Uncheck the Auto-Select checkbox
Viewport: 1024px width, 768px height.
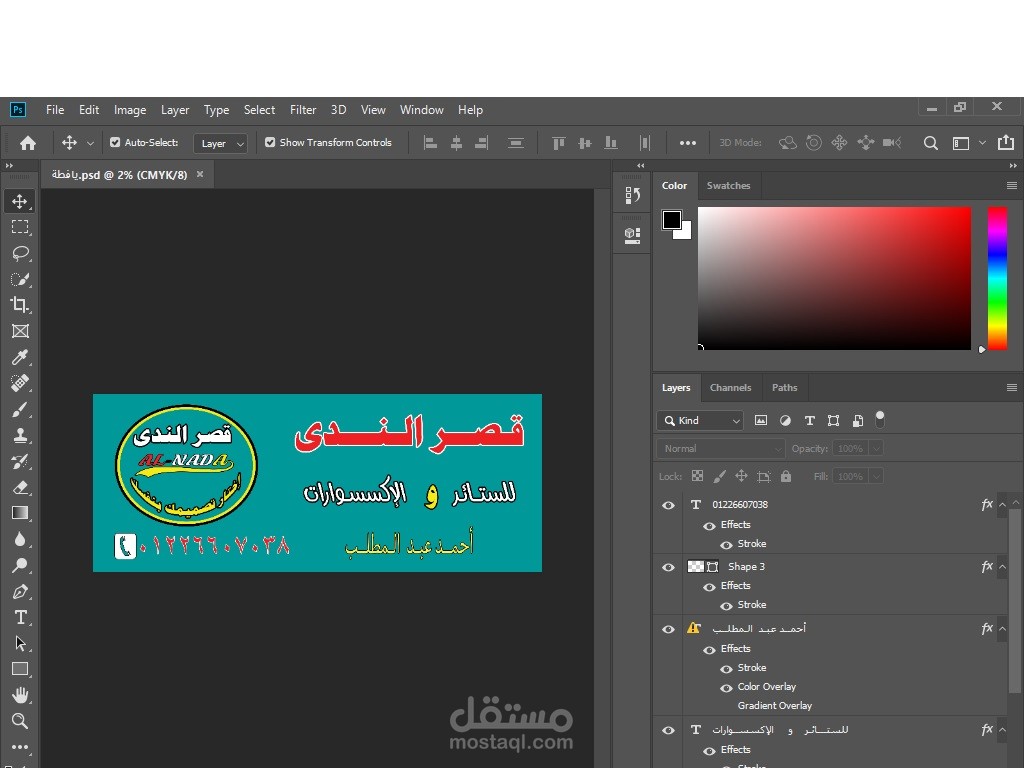(x=115, y=142)
